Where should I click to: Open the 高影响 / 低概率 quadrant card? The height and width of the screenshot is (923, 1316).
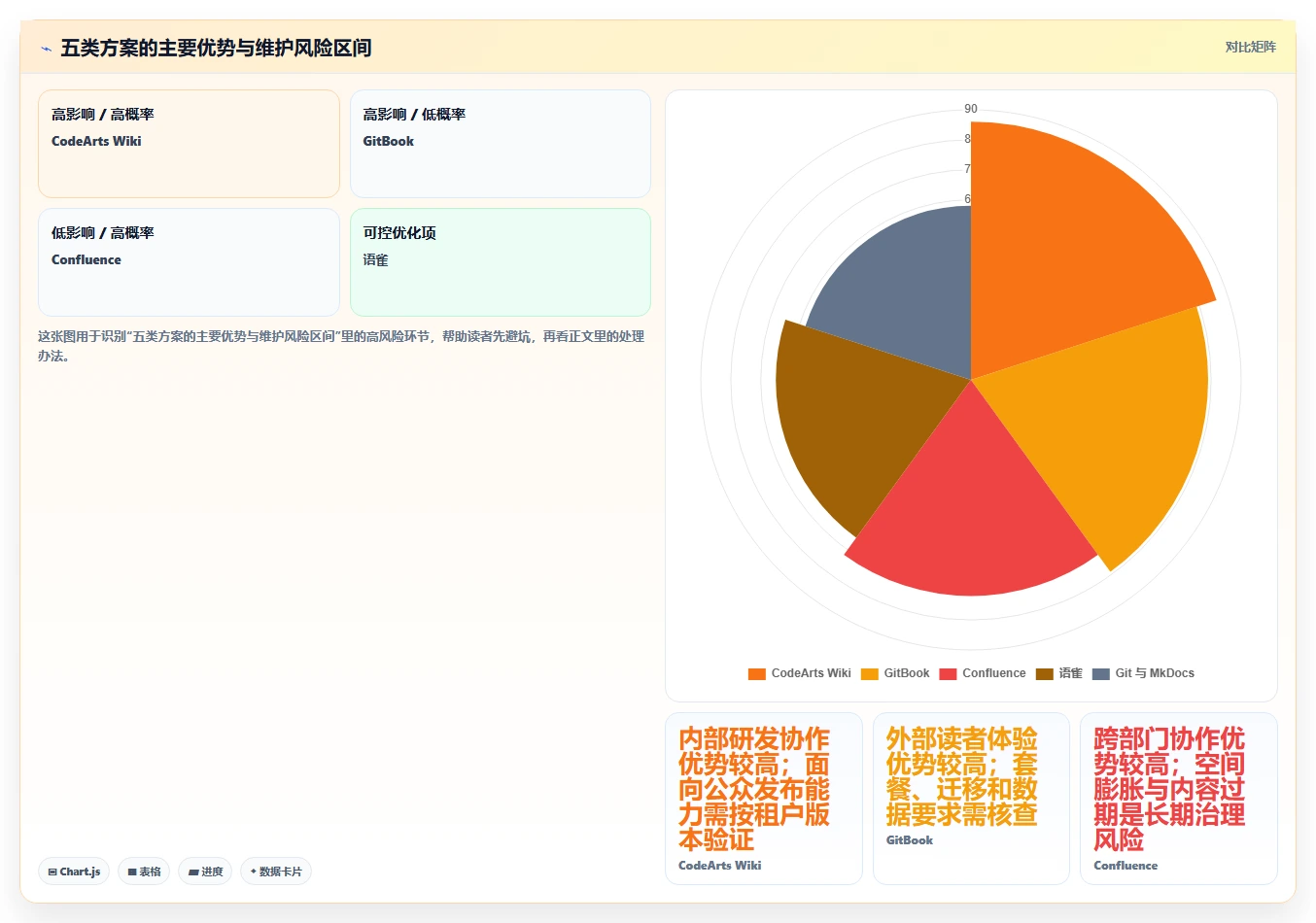(500, 144)
